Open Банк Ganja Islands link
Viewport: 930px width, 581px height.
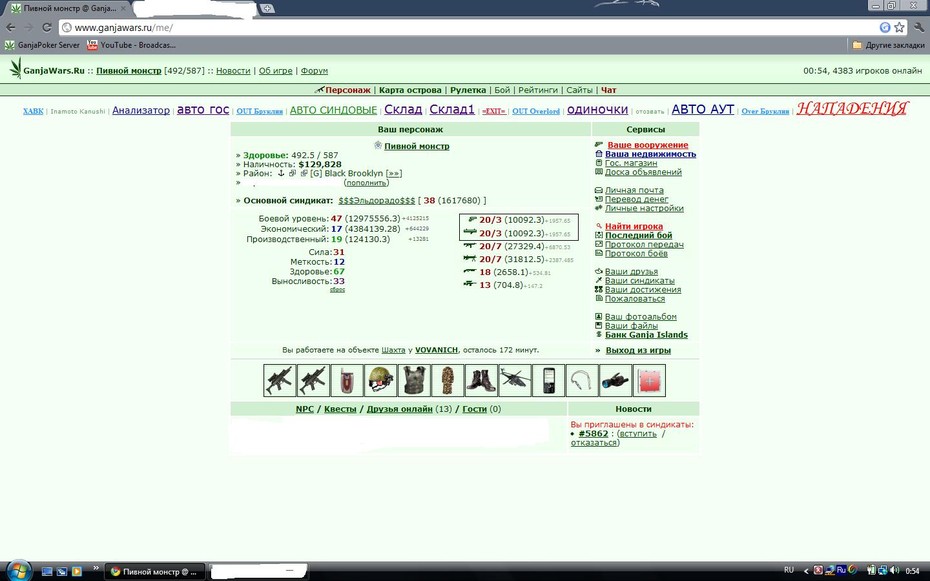(x=646, y=335)
